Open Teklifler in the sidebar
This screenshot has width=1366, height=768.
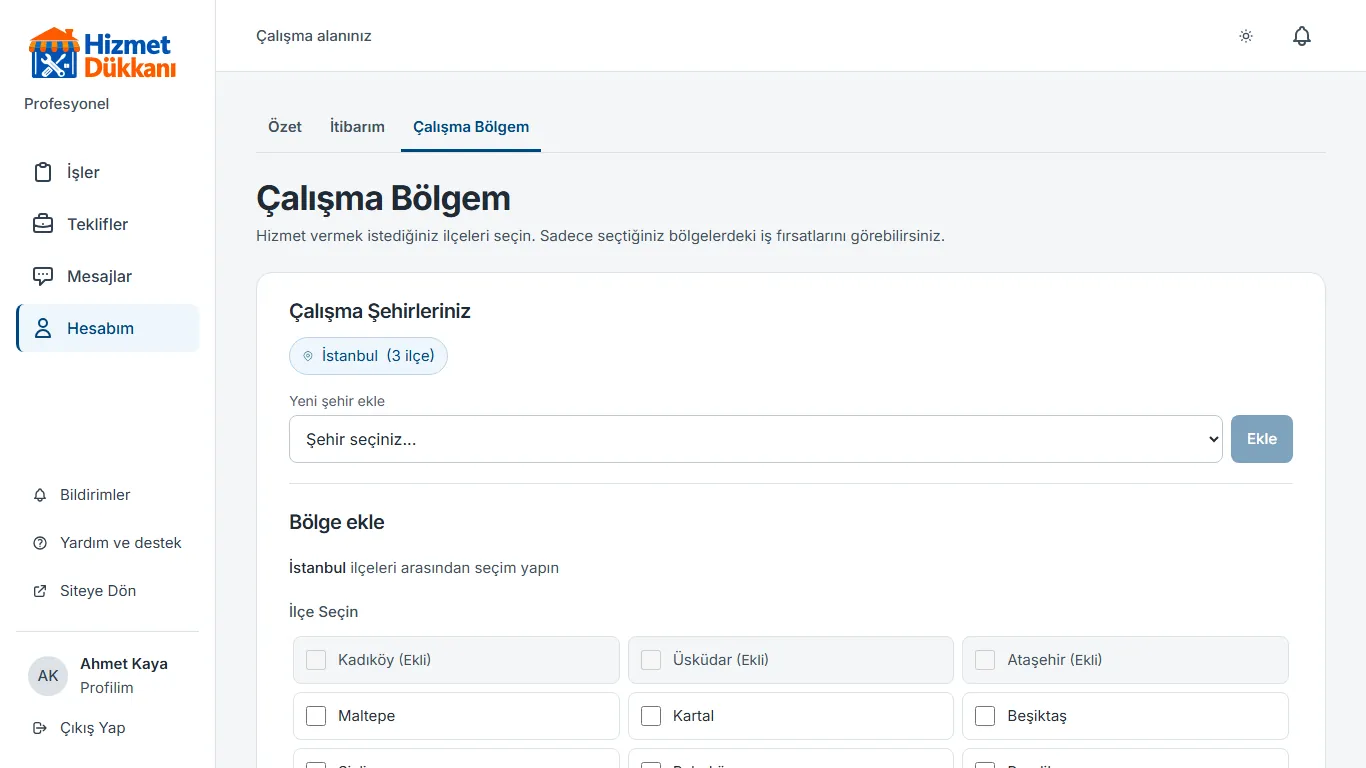click(x=108, y=224)
